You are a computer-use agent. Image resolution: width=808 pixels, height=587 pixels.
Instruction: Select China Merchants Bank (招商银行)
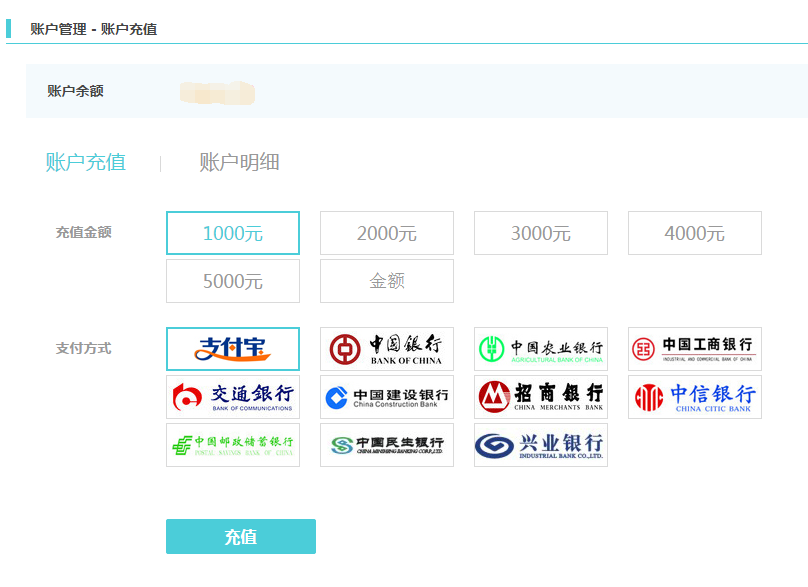[x=541, y=397]
